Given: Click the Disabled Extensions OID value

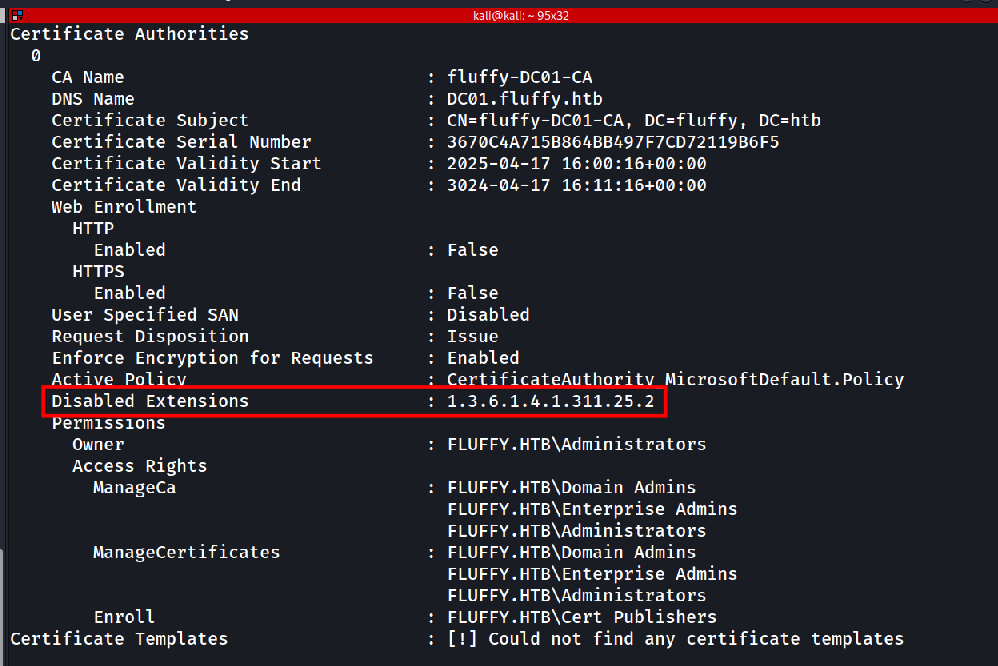Looking at the screenshot, I should pos(551,400).
